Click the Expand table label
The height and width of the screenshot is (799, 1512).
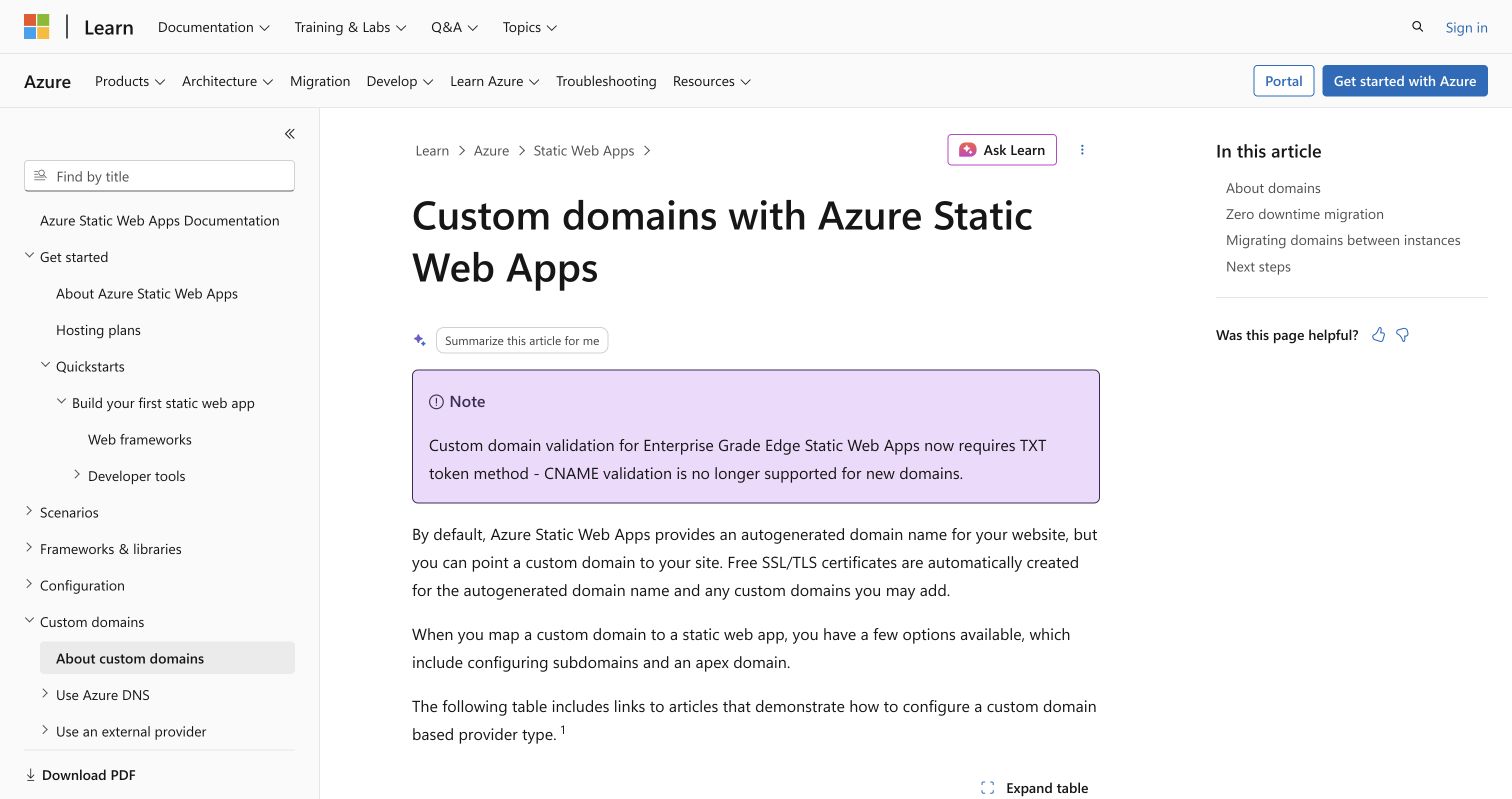1047,788
